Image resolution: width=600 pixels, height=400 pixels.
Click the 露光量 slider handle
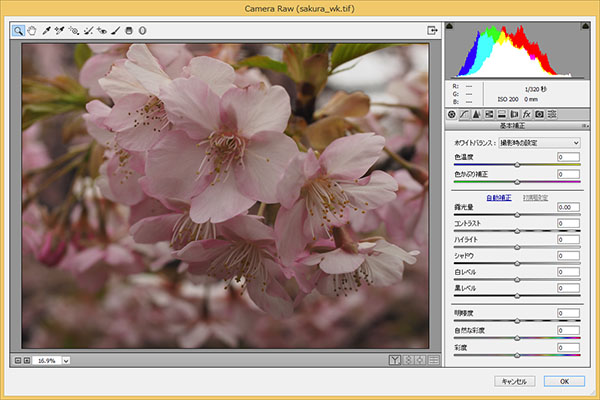pos(516,215)
